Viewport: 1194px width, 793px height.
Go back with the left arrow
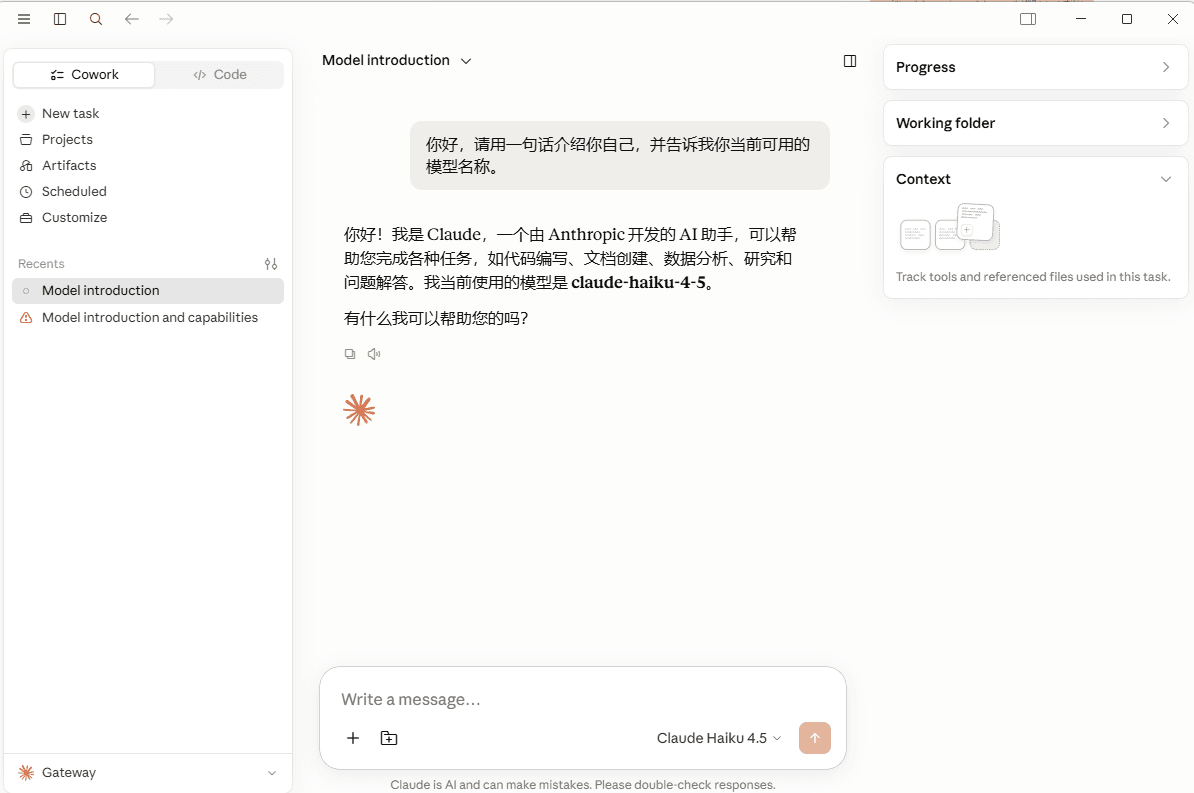tap(132, 19)
